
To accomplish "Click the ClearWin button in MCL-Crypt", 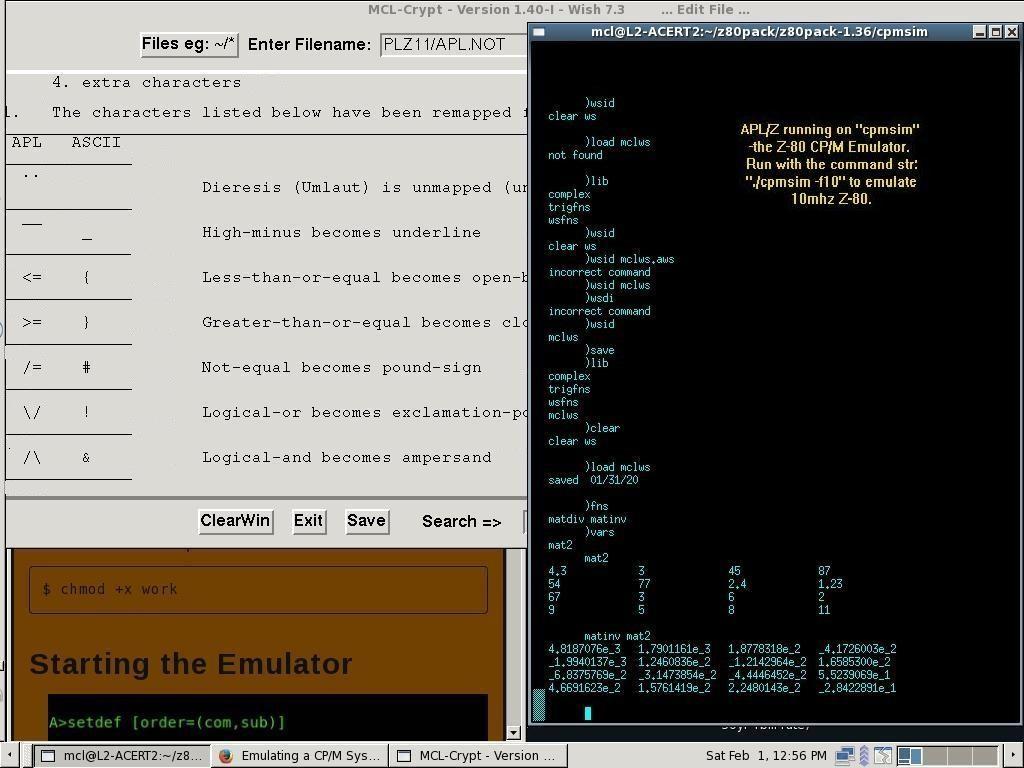I will click(236, 521).
